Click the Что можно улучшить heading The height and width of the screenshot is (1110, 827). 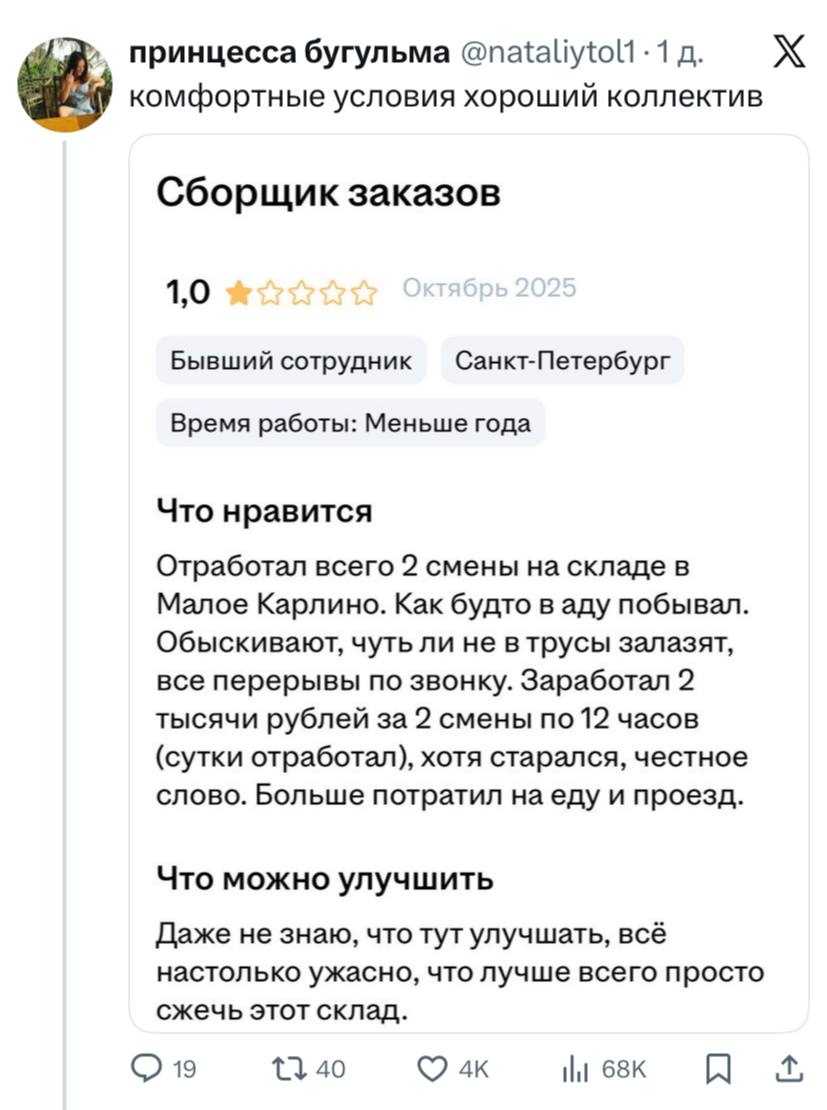pyautogui.click(x=325, y=879)
